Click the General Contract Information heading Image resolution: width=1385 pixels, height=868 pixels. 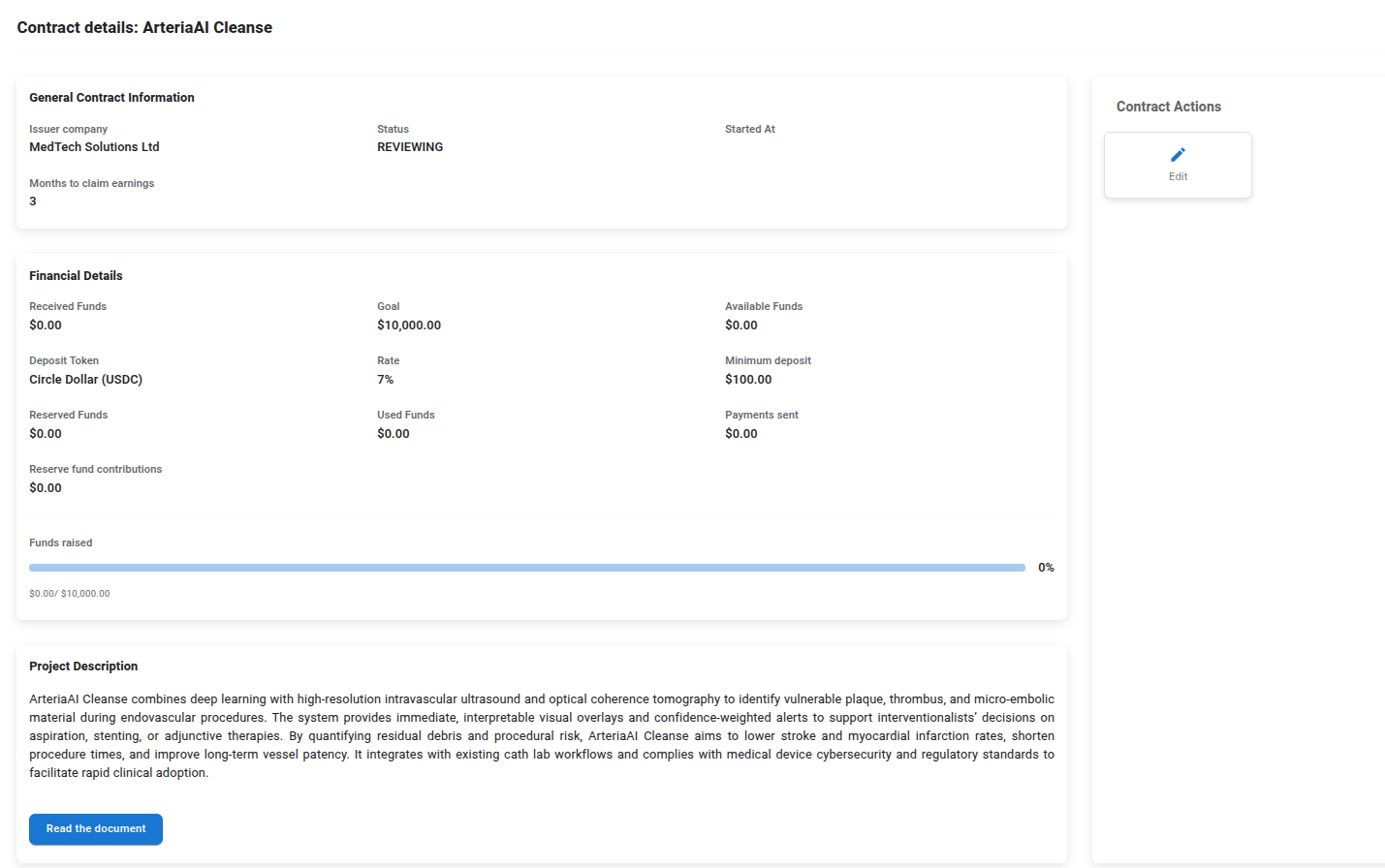[111, 98]
